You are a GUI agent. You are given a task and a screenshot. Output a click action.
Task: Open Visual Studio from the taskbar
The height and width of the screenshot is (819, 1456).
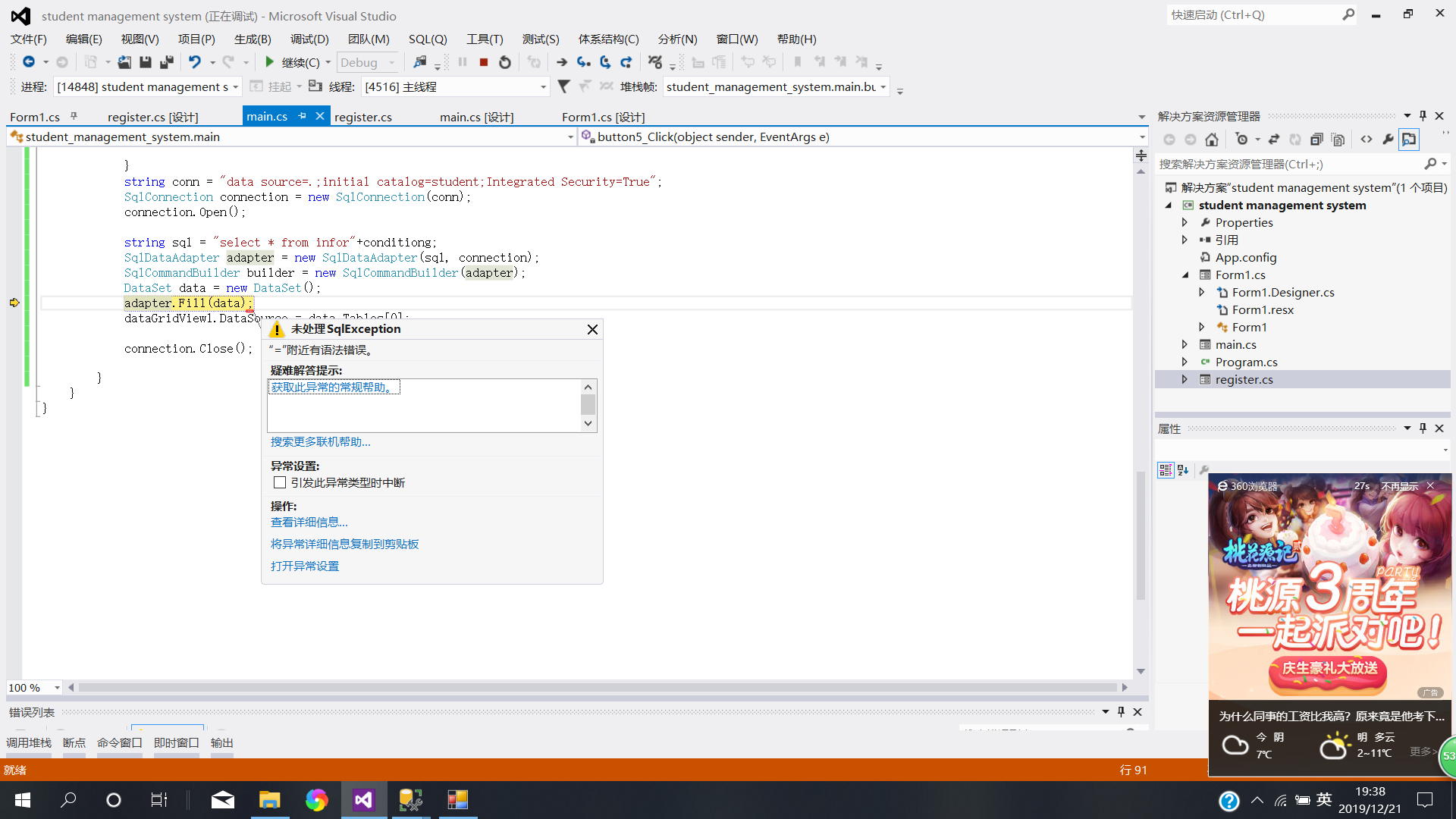click(x=364, y=799)
